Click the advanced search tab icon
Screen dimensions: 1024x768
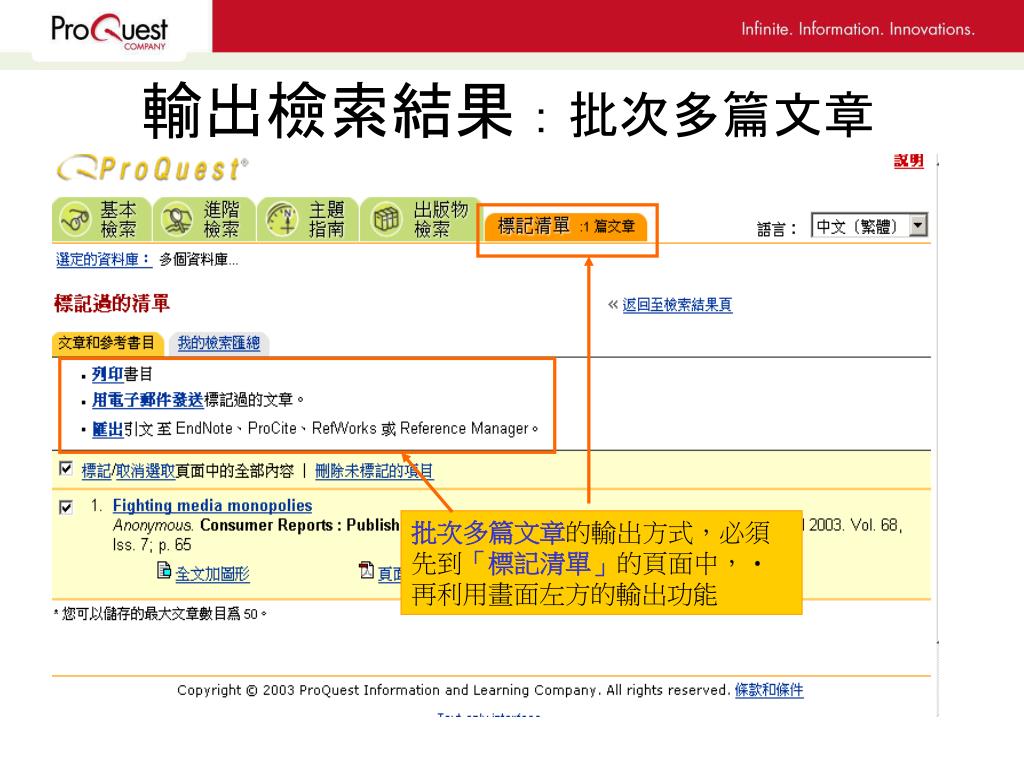177,219
